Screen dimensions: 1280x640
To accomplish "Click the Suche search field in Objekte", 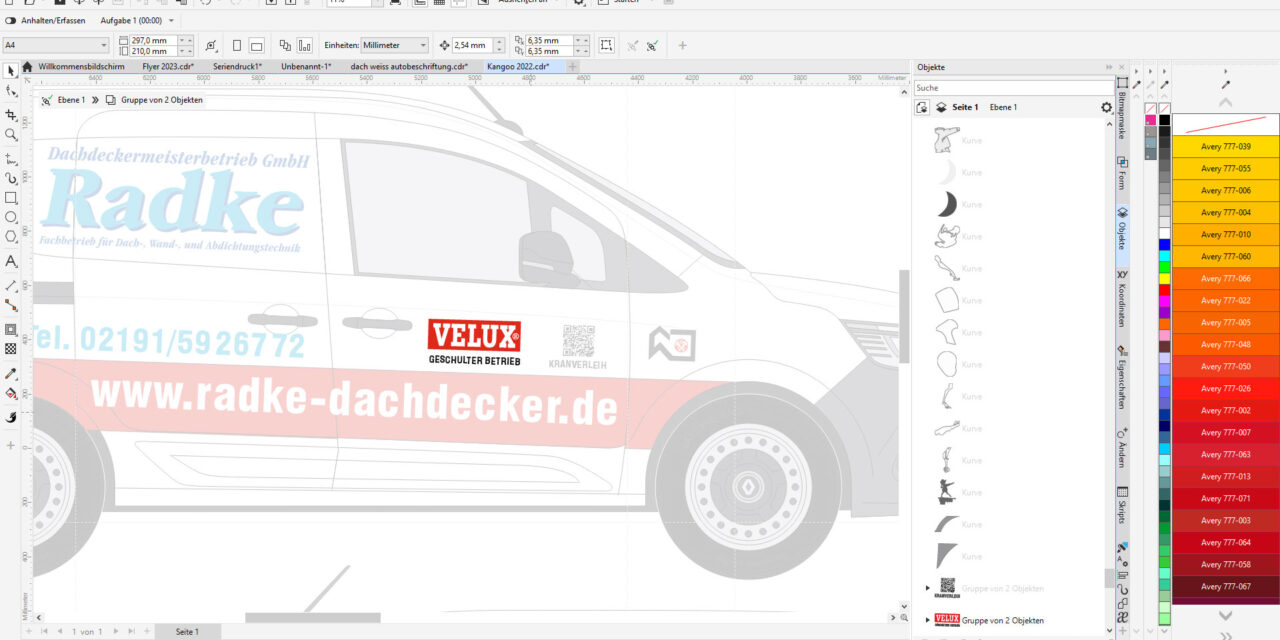I will pyautogui.click(x=1012, y=88).
